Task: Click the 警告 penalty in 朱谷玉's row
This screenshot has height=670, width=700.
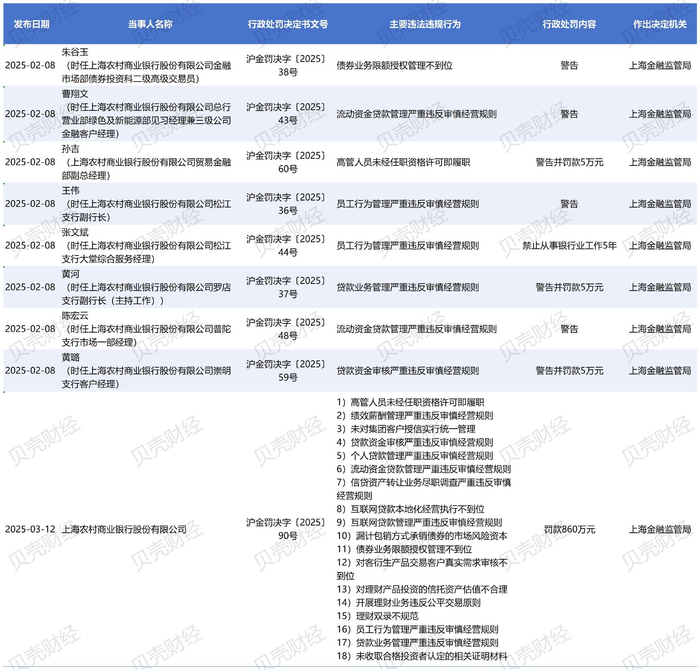Action: (569, 66)
